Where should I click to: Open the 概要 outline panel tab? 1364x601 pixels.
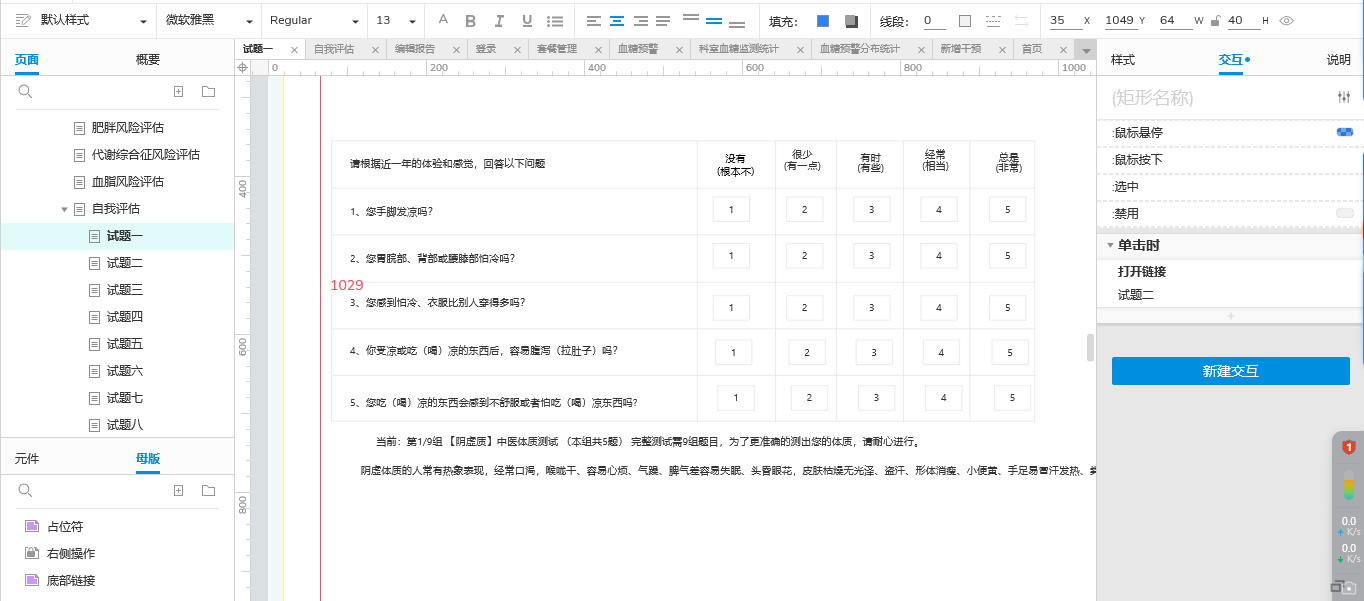147,60
